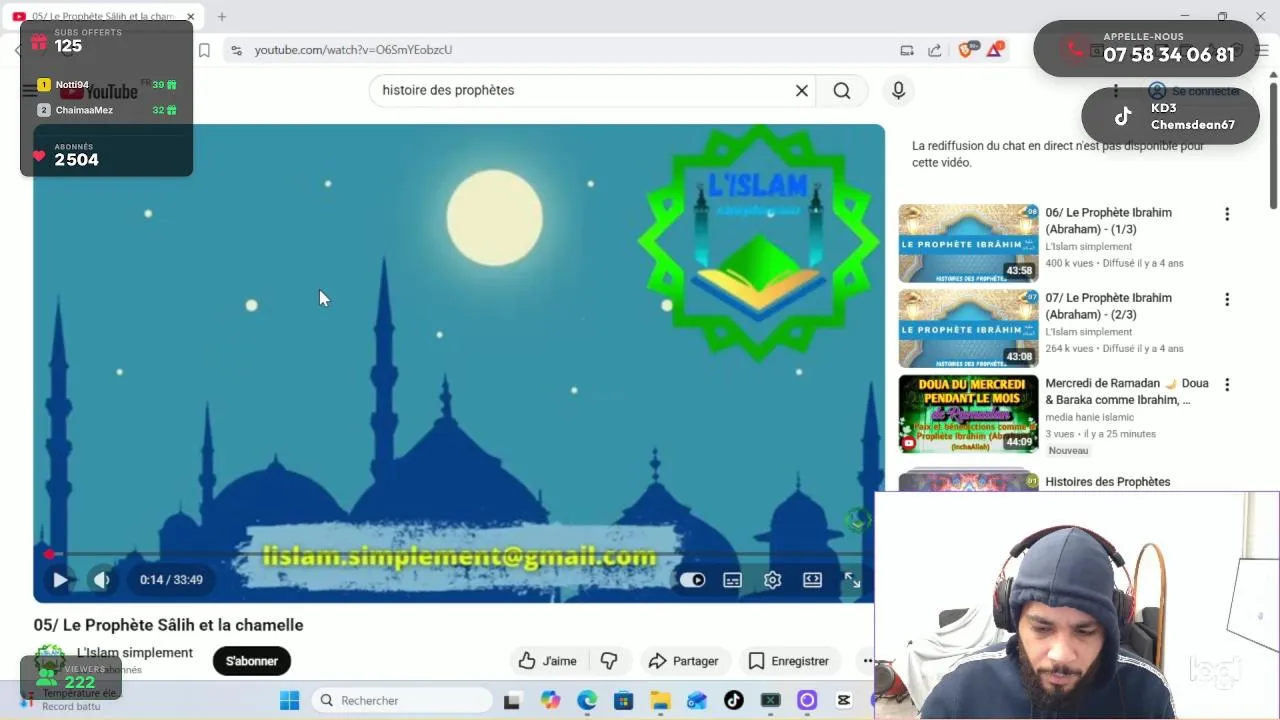Image resolution: width=1280 pixels, height=720 pixels.
Task: Open the Brave Rewards triangle icon
Action: [x=995, y=50]
